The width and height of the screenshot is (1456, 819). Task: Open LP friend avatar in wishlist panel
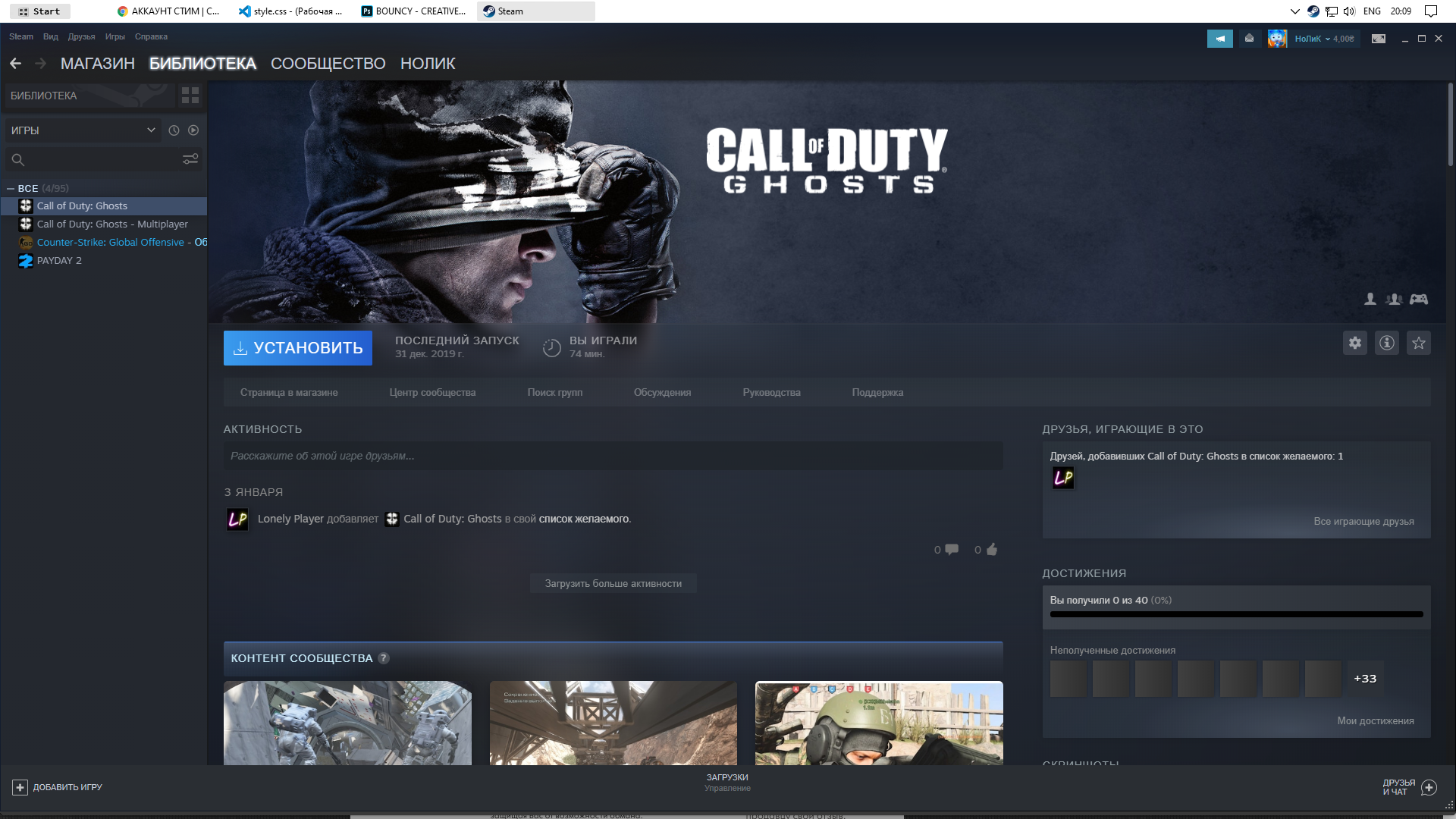click(1062, 478)
